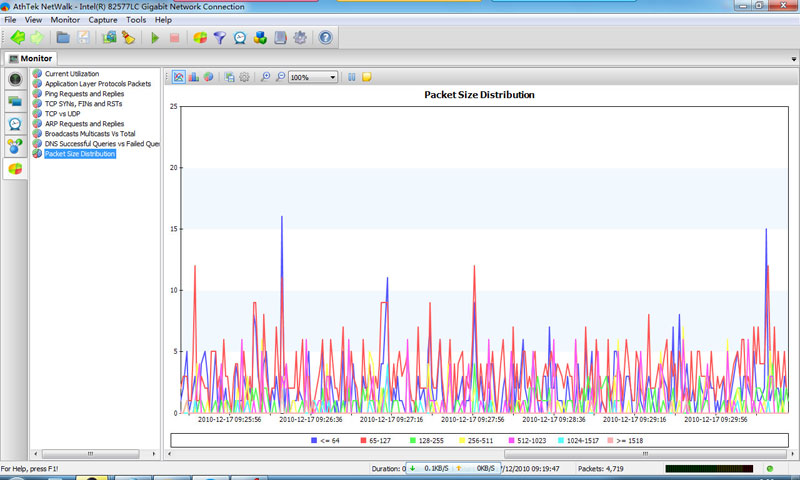Open the clock sidebar panel icon

[15, 124]
